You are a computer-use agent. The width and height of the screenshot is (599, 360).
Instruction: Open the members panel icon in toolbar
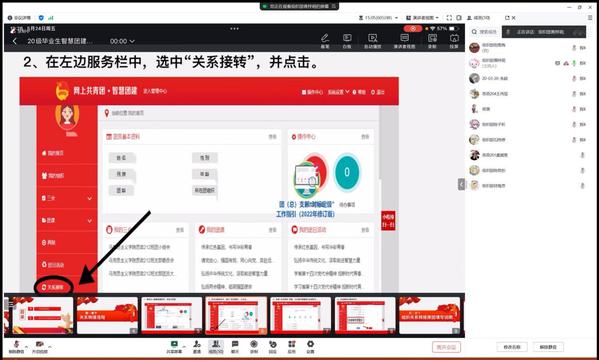216,347
